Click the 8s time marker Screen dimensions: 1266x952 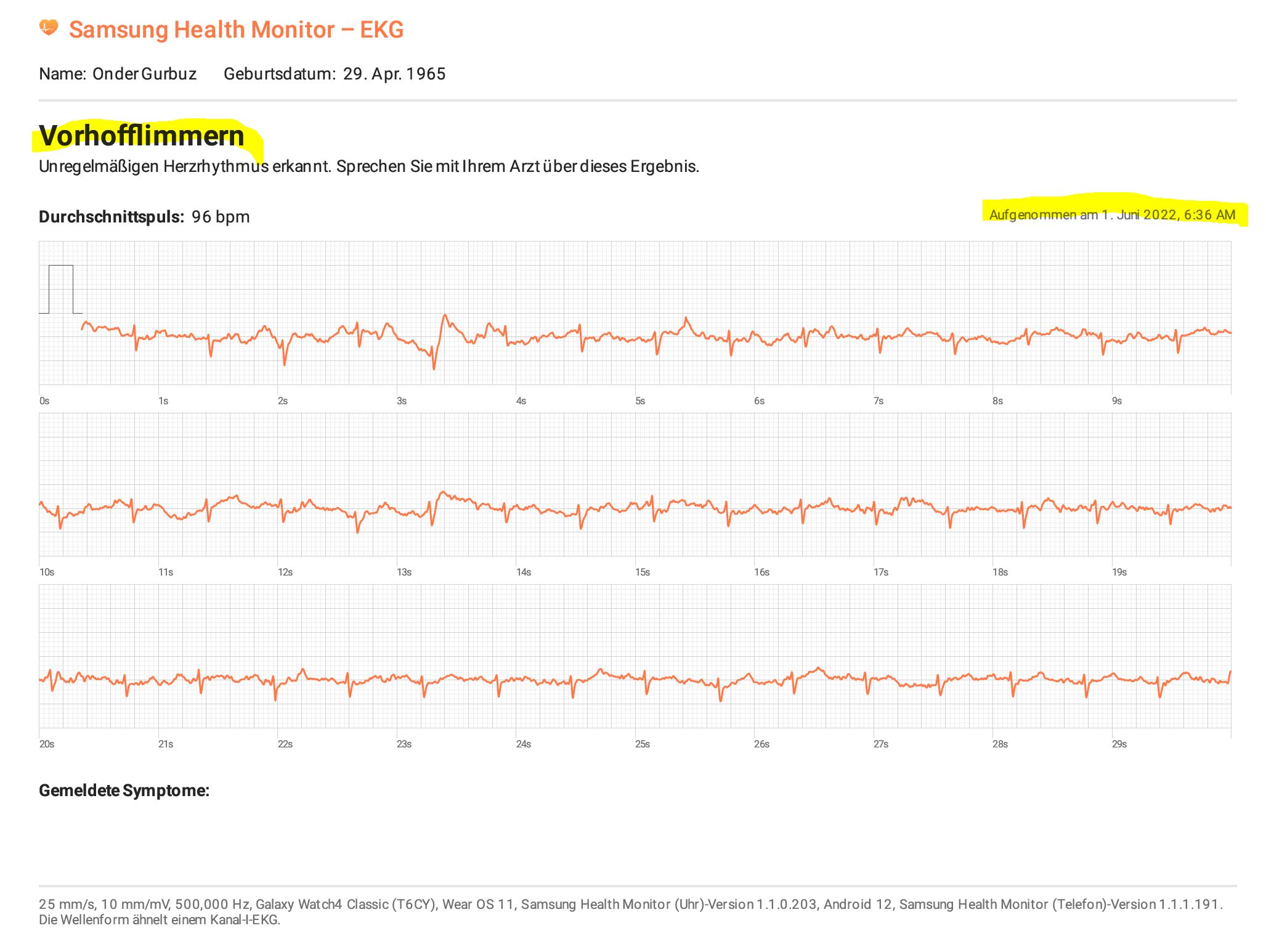[998, 401]
